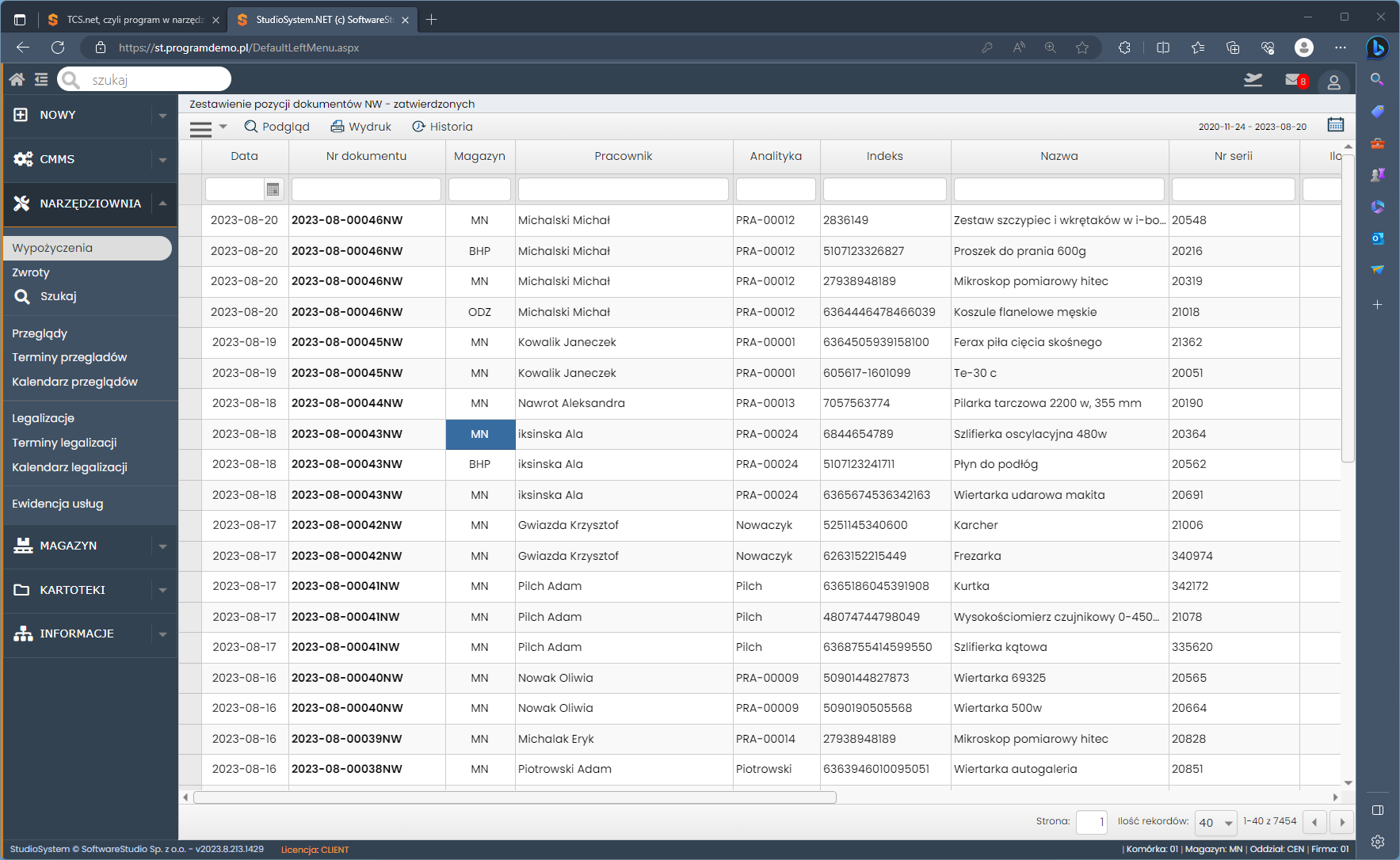Click the horizontal scrollbar of the table
This screenshot has height=860, width=1400.
515,797
